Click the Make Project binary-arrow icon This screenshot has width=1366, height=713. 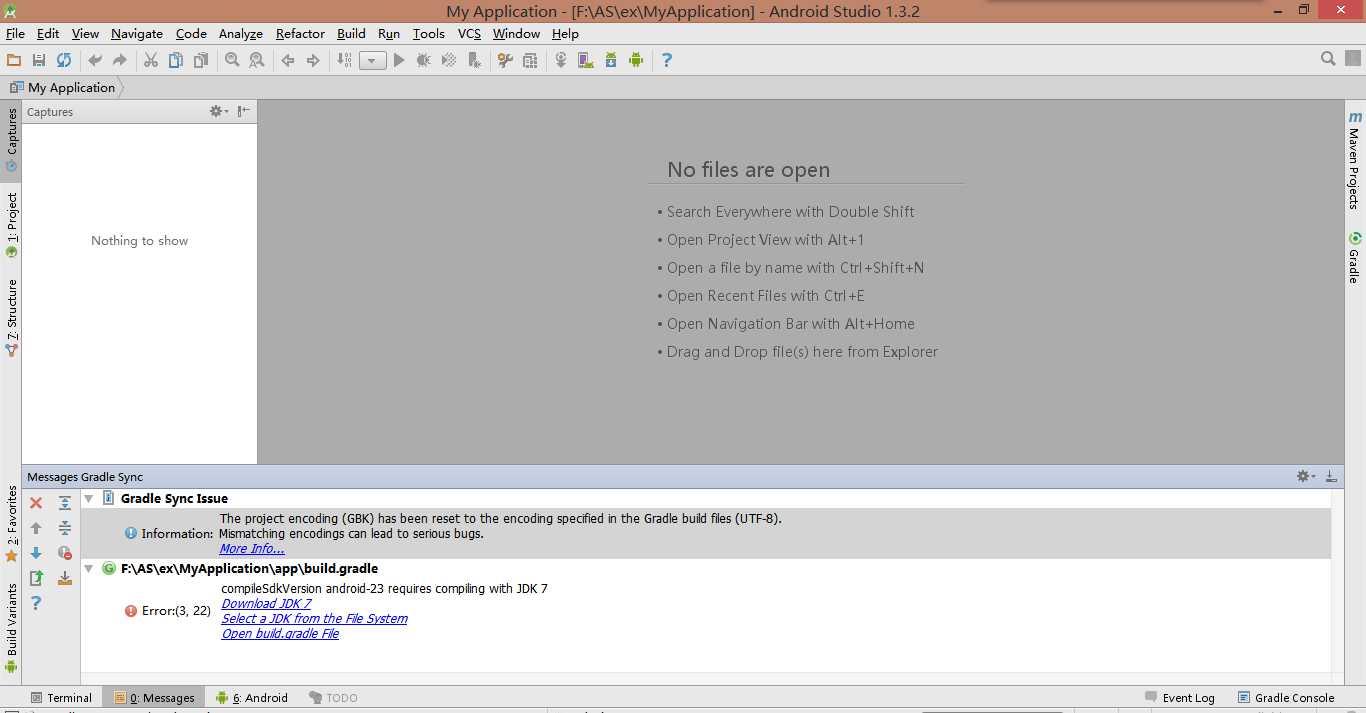click(x=345, y=60)
